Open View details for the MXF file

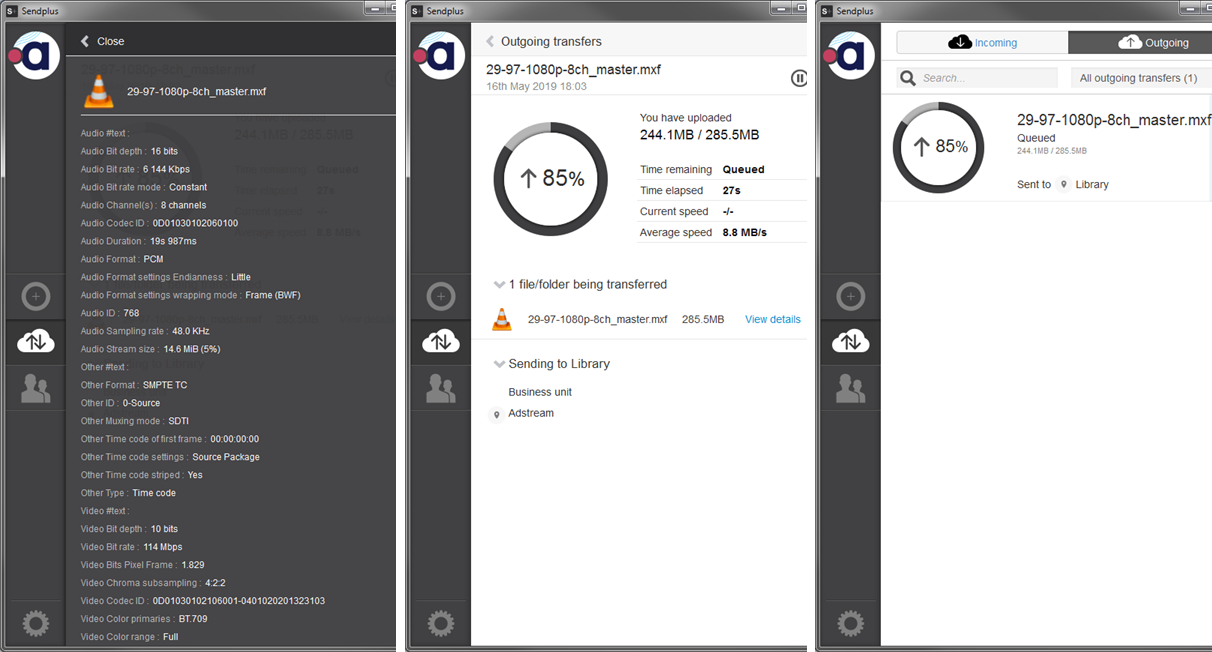(772, 319)
